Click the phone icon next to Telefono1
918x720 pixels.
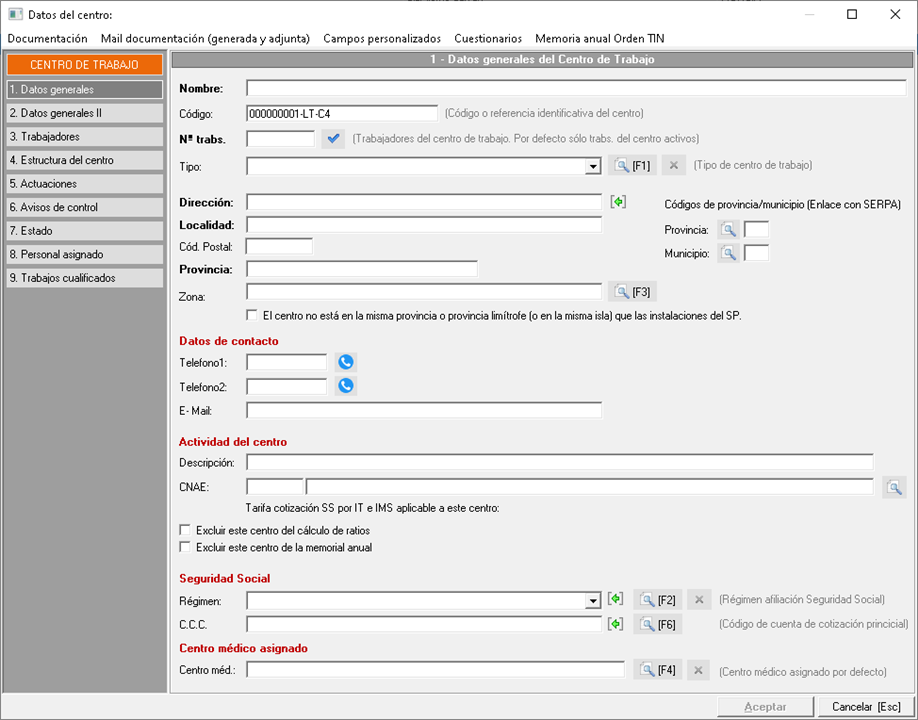[x=346, y=362]
